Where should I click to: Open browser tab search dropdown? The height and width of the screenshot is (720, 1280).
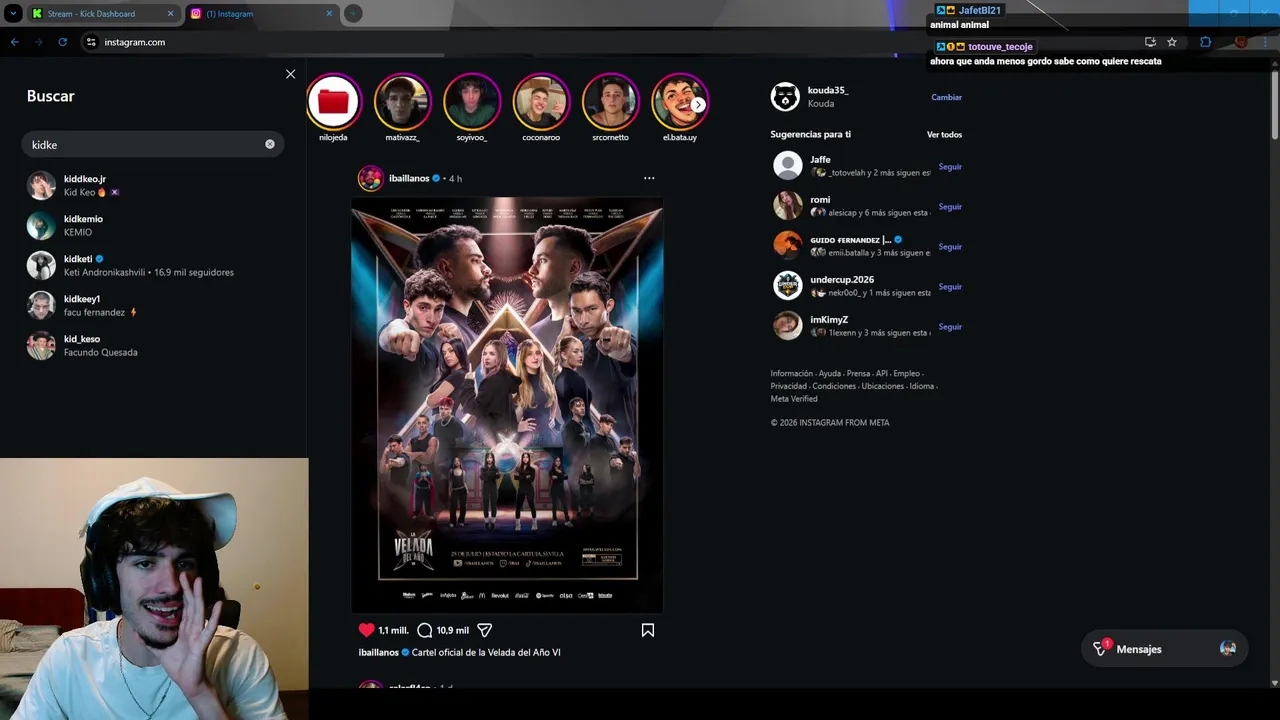[13, 13]
